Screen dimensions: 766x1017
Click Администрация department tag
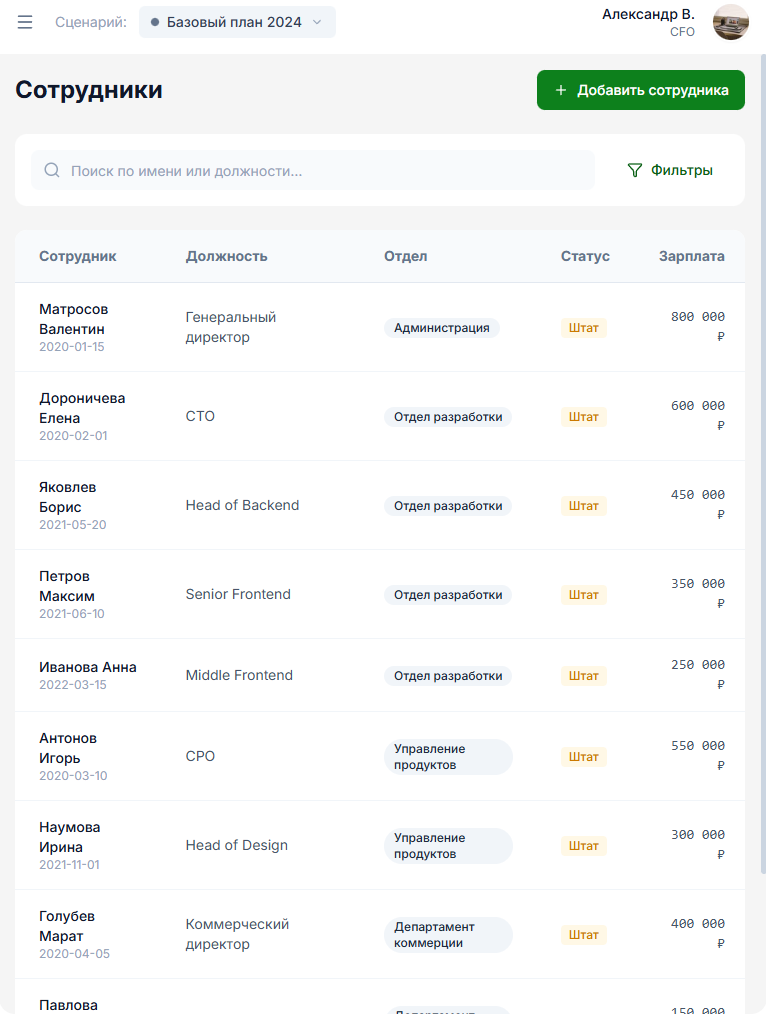(441, 328)
